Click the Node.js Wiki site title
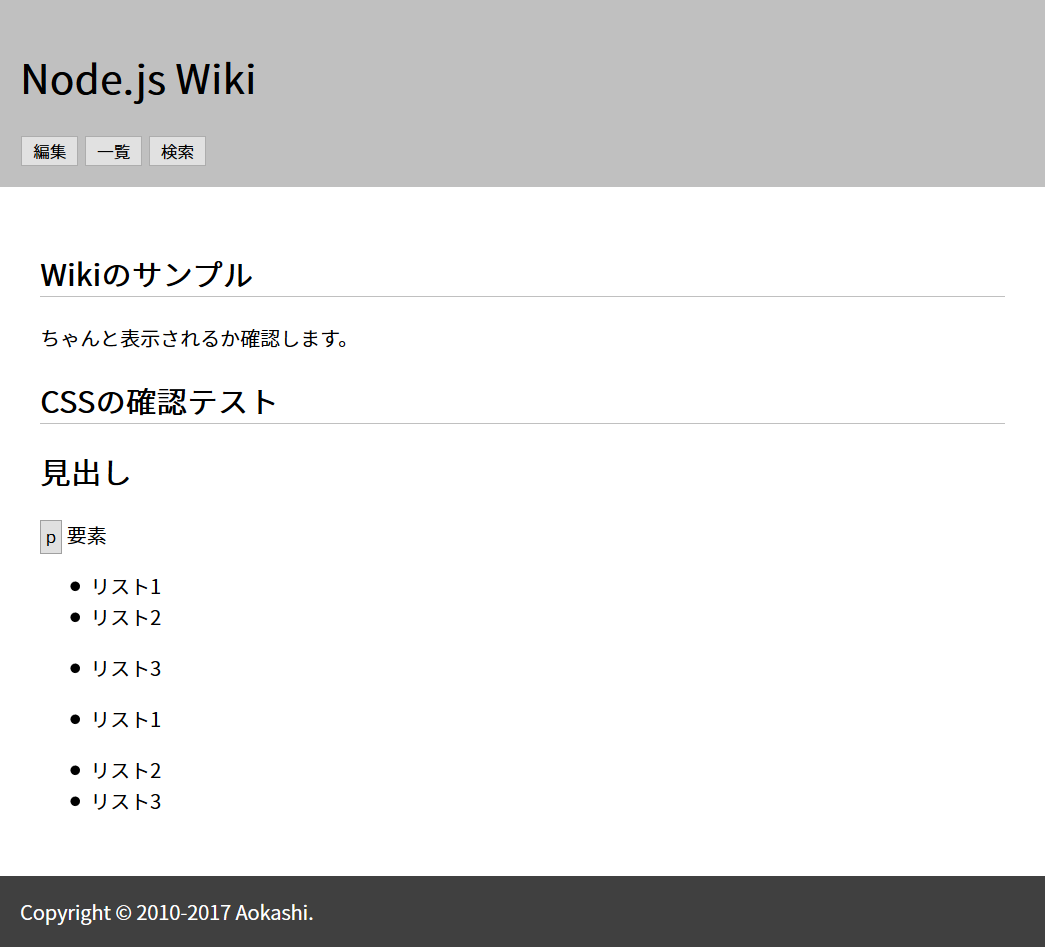The width and height of the screenshot is (1045, 947). 138,79
